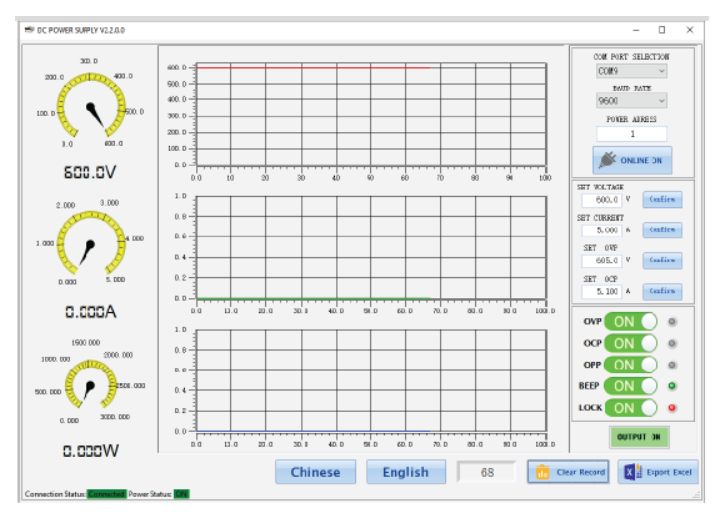The image size is (725, 512).
Task: Switch language to Chinese
Action: [x=315, y=472]
